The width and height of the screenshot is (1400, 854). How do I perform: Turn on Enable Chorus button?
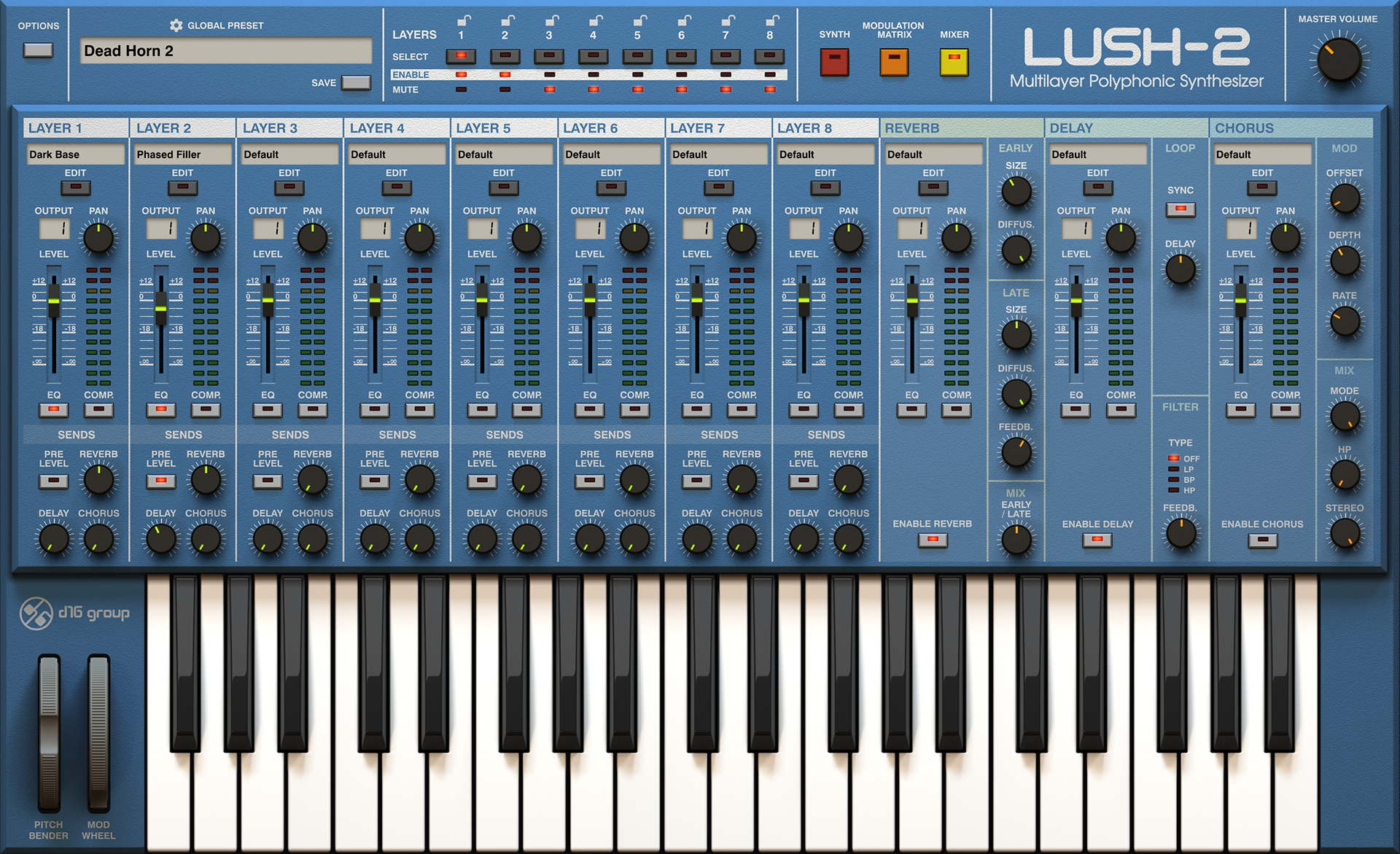(1262, 540)
